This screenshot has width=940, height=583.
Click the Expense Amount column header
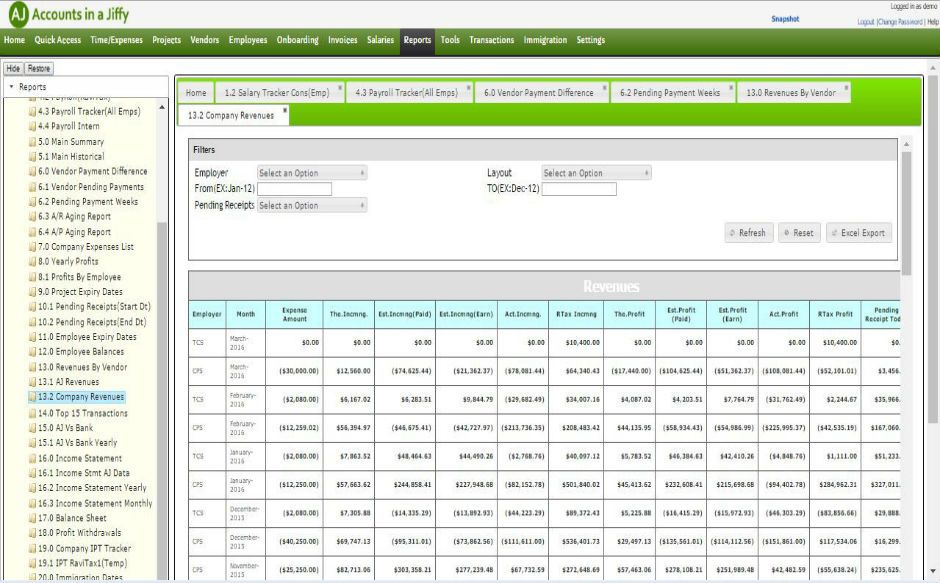[x=294, y=314]
